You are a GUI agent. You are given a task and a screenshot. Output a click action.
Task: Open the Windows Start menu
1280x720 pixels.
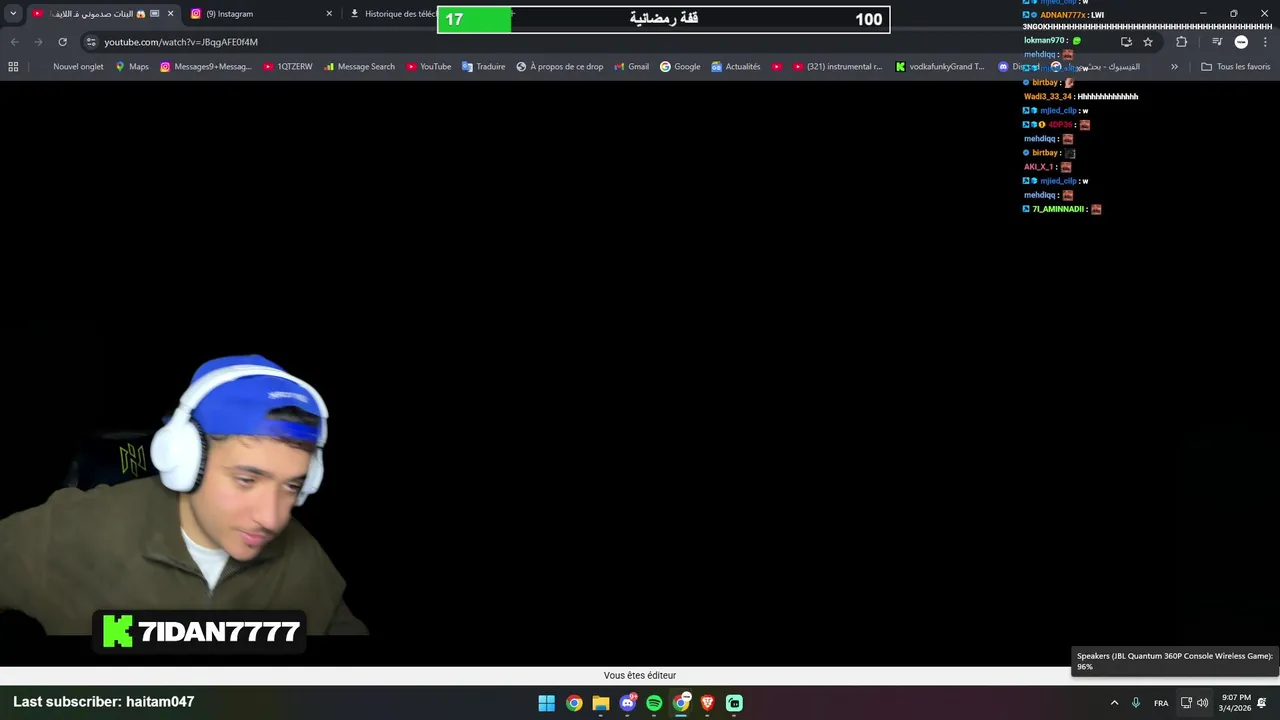click(x=547, y=703)
